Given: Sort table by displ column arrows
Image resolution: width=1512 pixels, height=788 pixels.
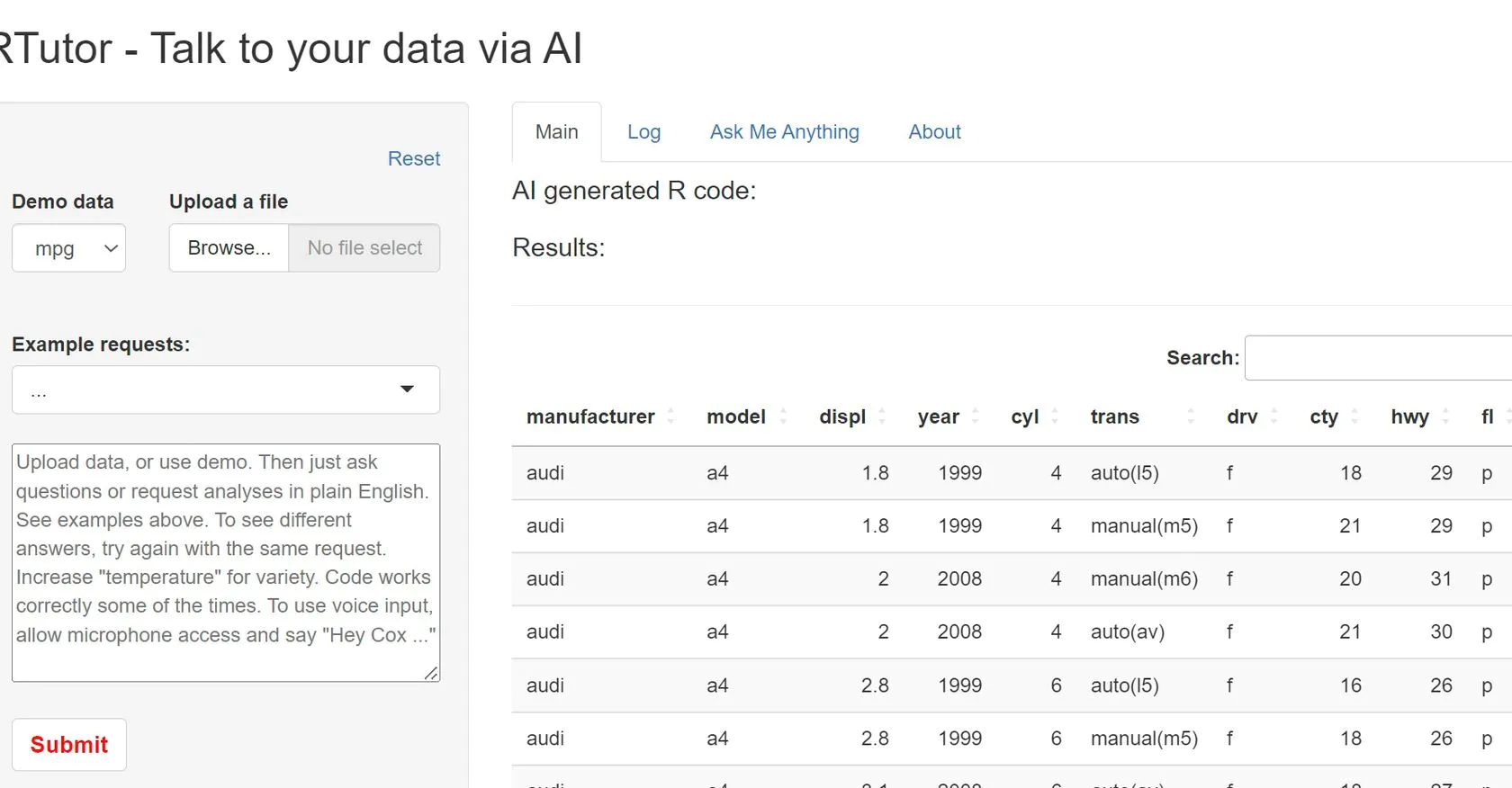Looking at the screenshot, I should coord(882,416).
